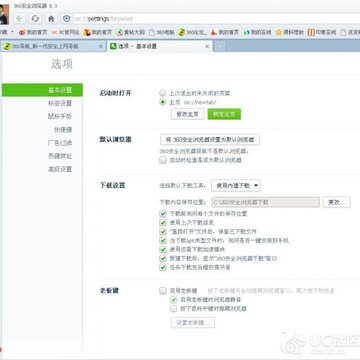Open the last partially visible page bookmark
This screenshot has width=360, height=360.
coord(350,32)
